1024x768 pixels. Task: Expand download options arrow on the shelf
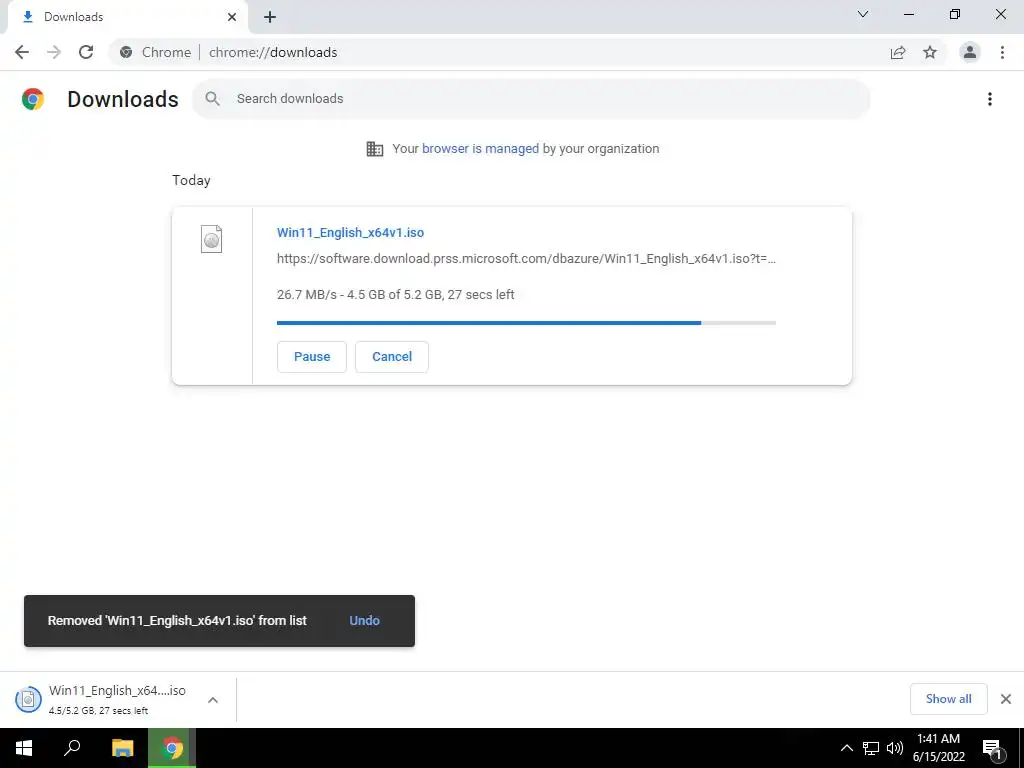coord(213,700)
